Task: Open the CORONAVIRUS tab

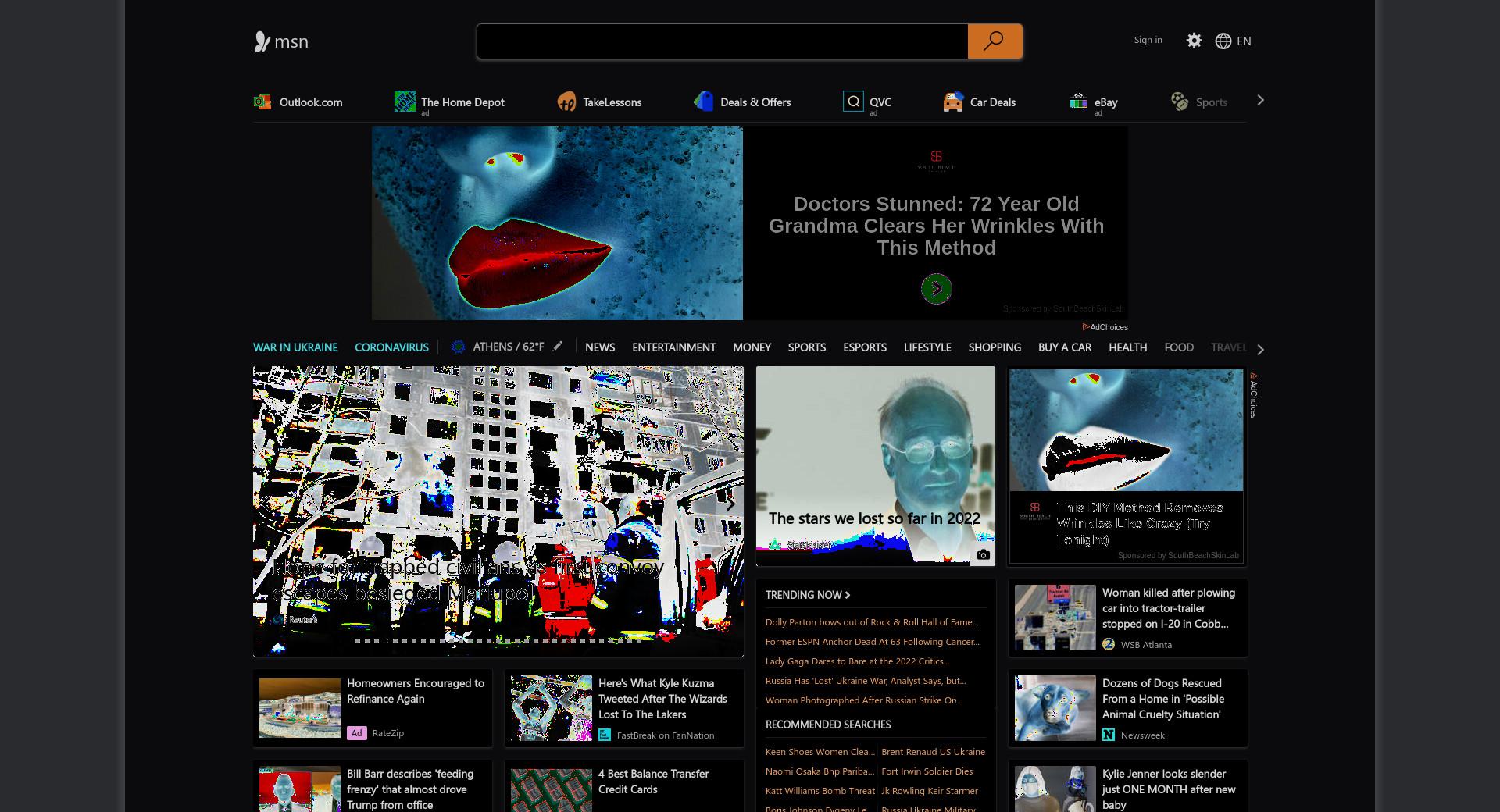Action: (391, 347)
